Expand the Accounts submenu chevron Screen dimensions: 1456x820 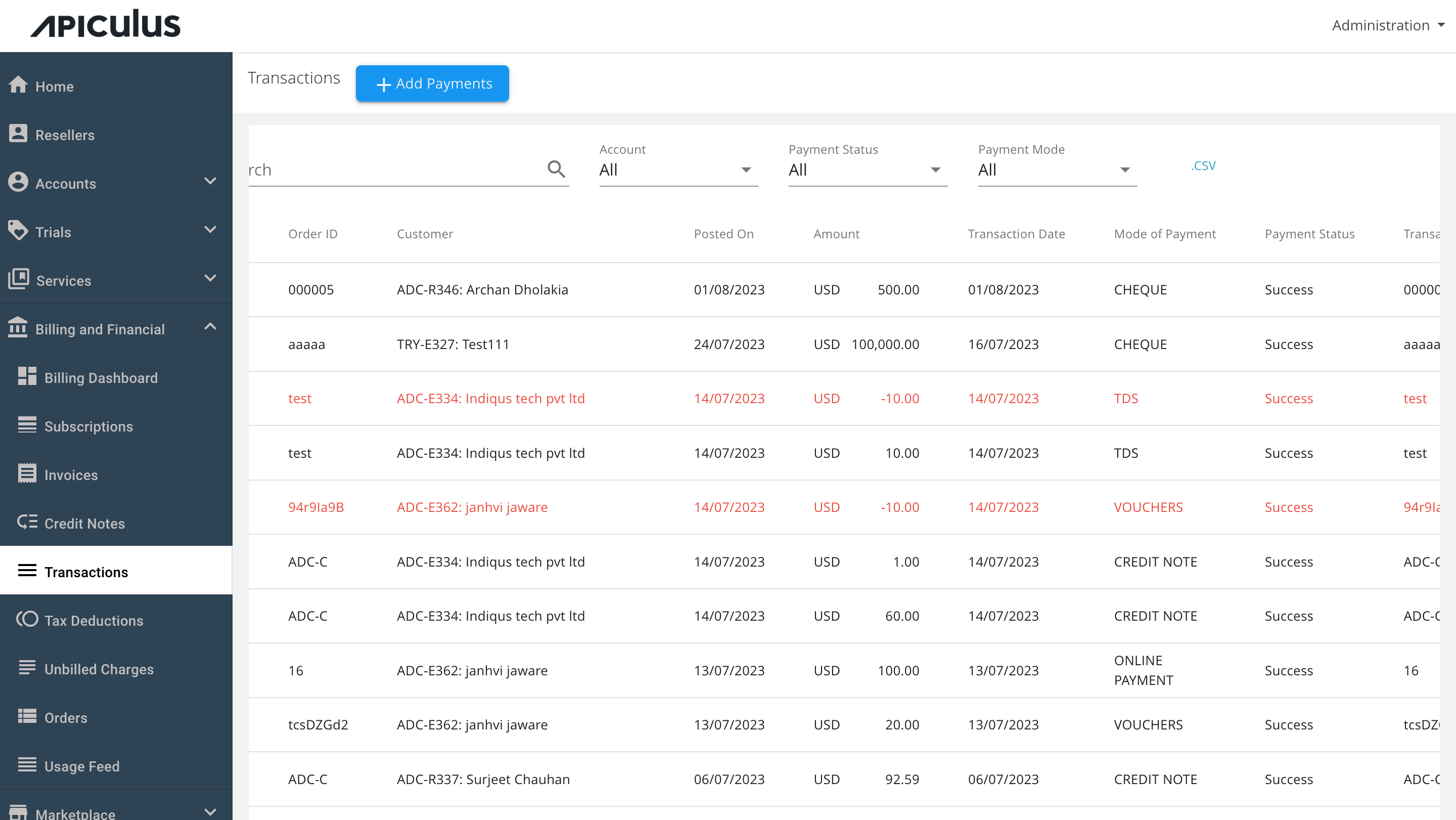pyautogui.click(x=210, y=182)
